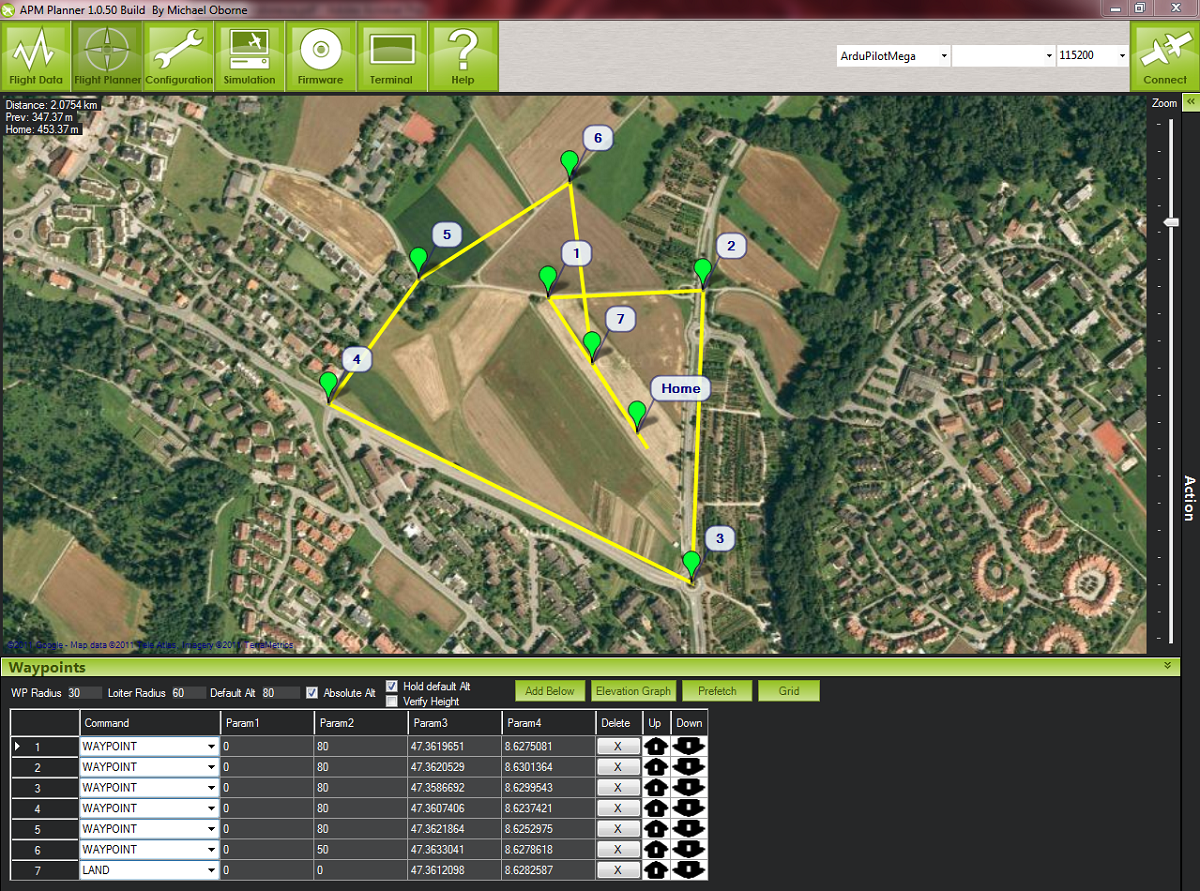Enable the Verify Height checkbox
Image resolution: width=1200 pixels, height=891 pixels.
tap(392, 701)
